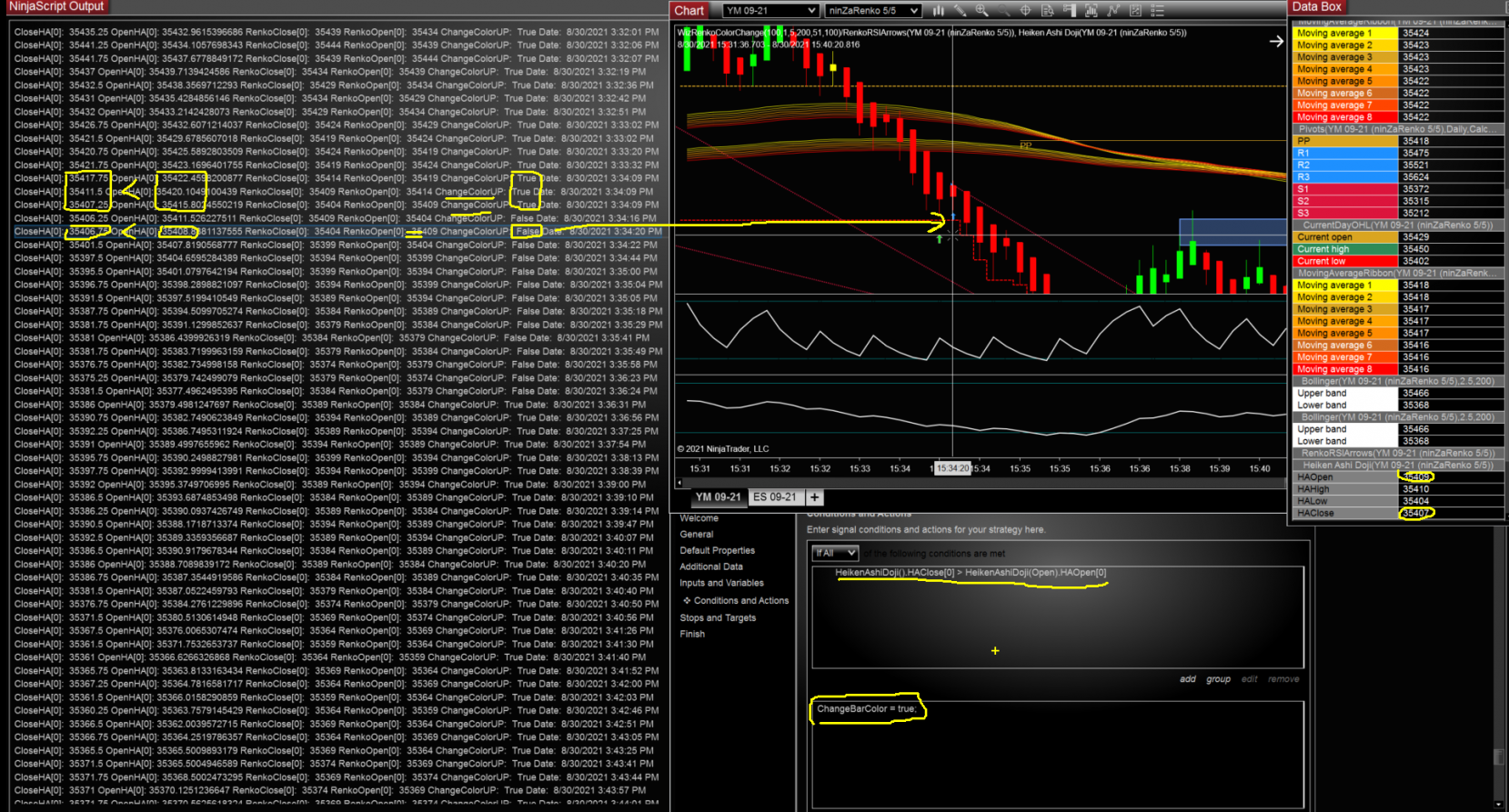Click 'edit' under the conditions list
The height and width of the screenshot is (812, 1509).
tap(1250, 679)
